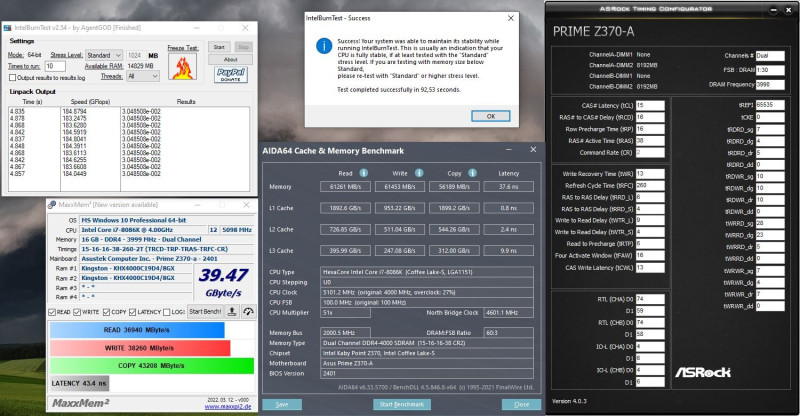Click the Channels # field showing Dual
The width and height of the screenshot is (800, 416).
tap(770, 56)
